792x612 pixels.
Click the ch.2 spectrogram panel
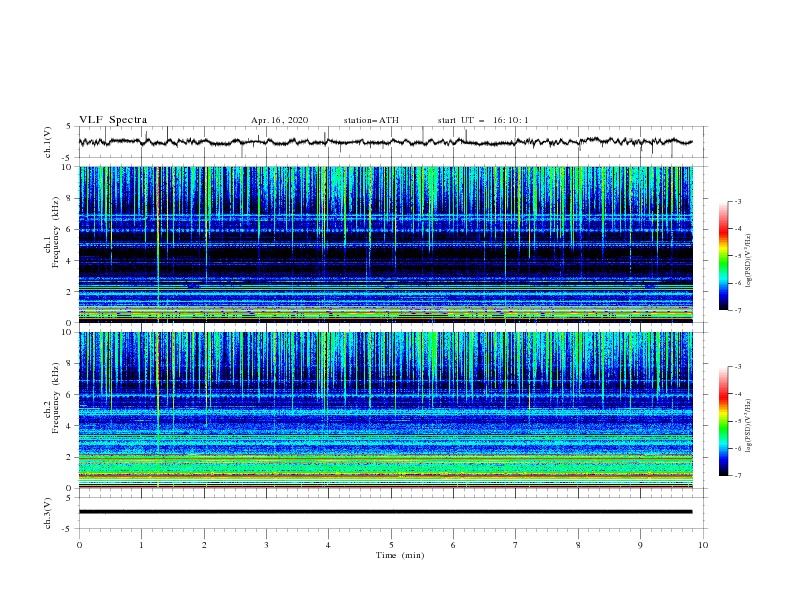[x=385, y=410]
